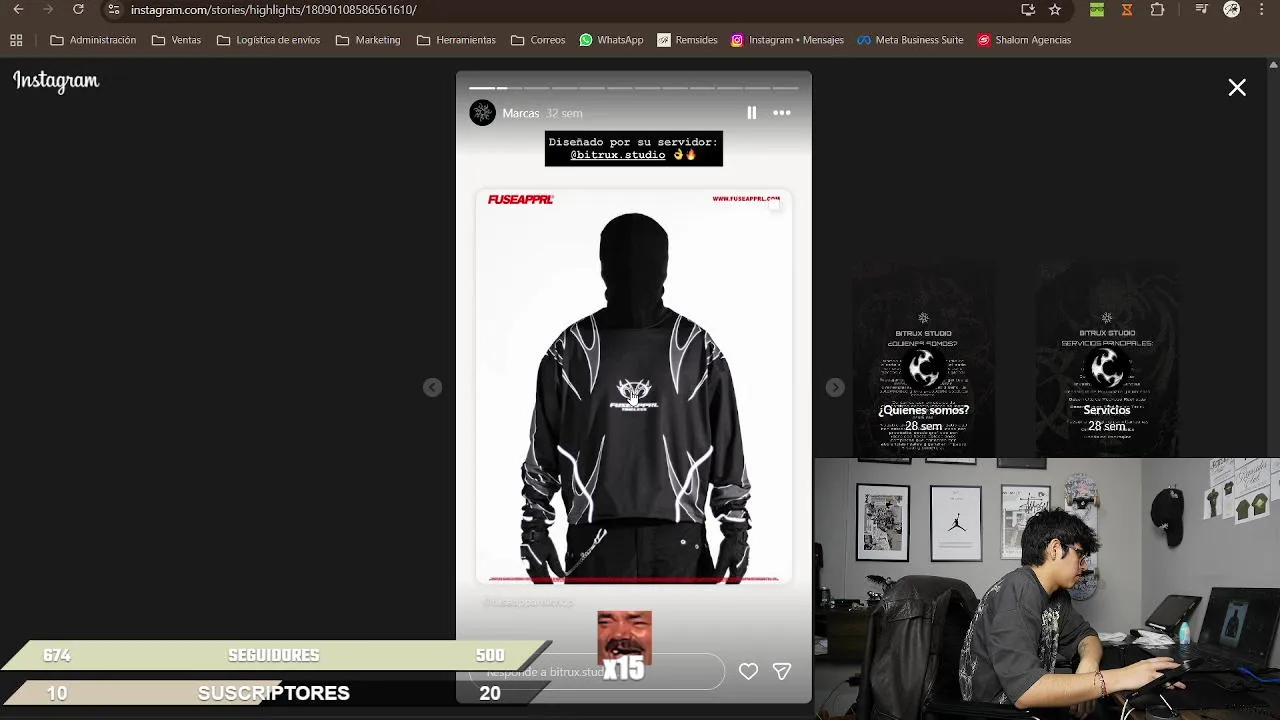Click the address bar URL
The height and width of the screenshot is (720, 1280).
[x=273, y=10]
